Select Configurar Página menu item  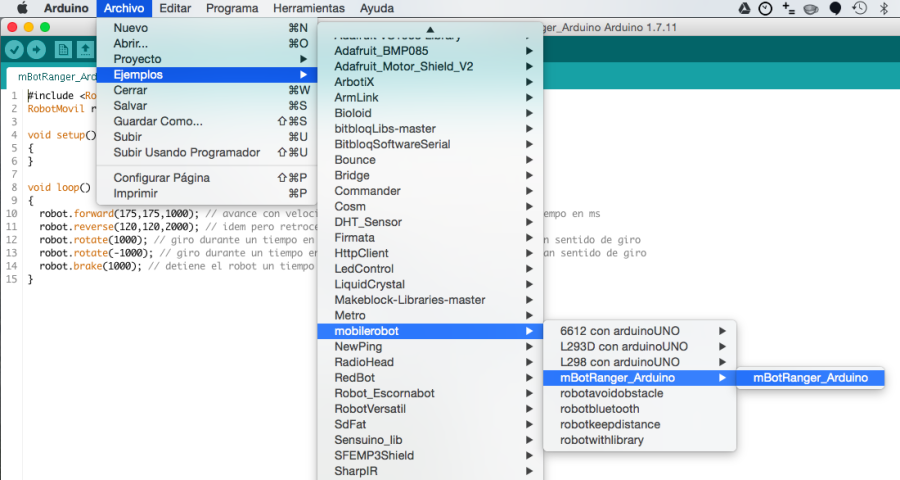(x=207, y=177)
